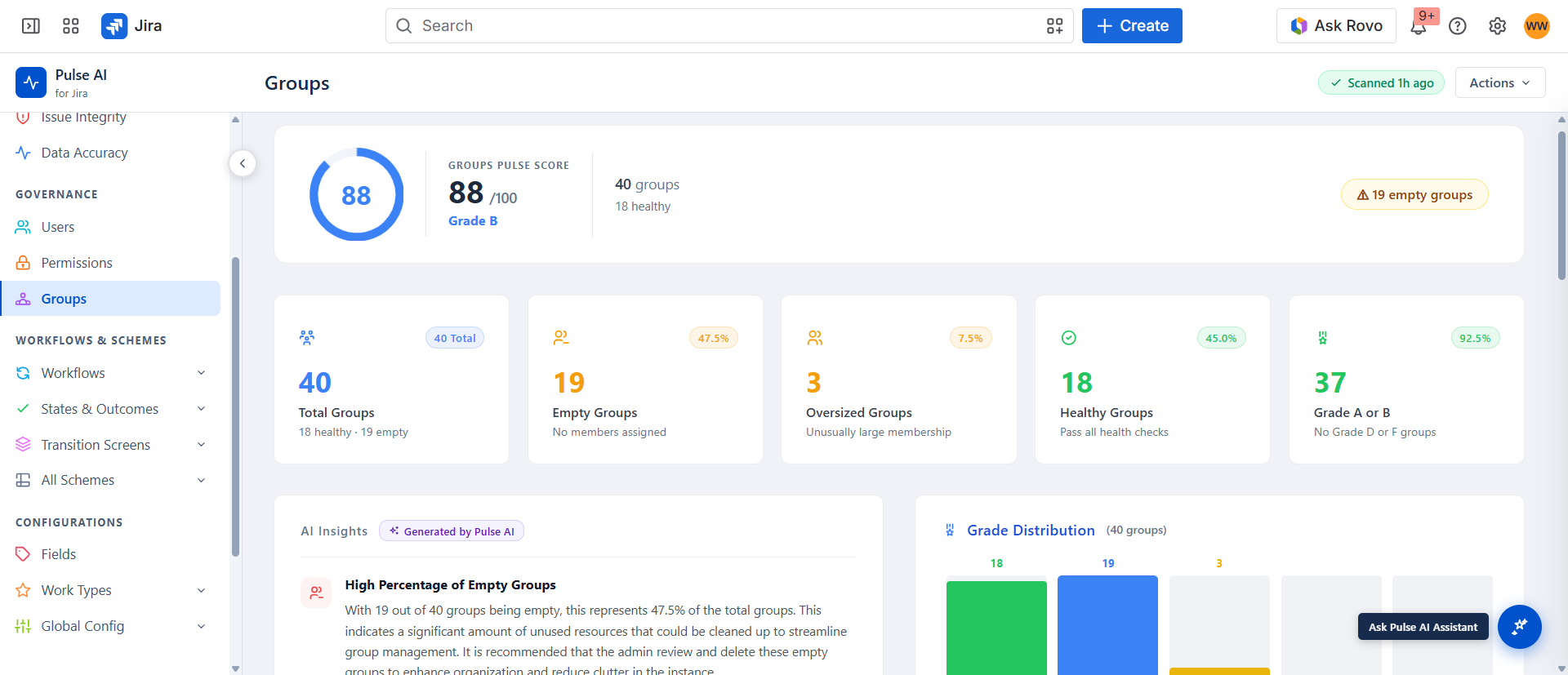The width and height of the screenshot is (1568, 675).
Task: Click the Jira logo icon
Action: 114,26
